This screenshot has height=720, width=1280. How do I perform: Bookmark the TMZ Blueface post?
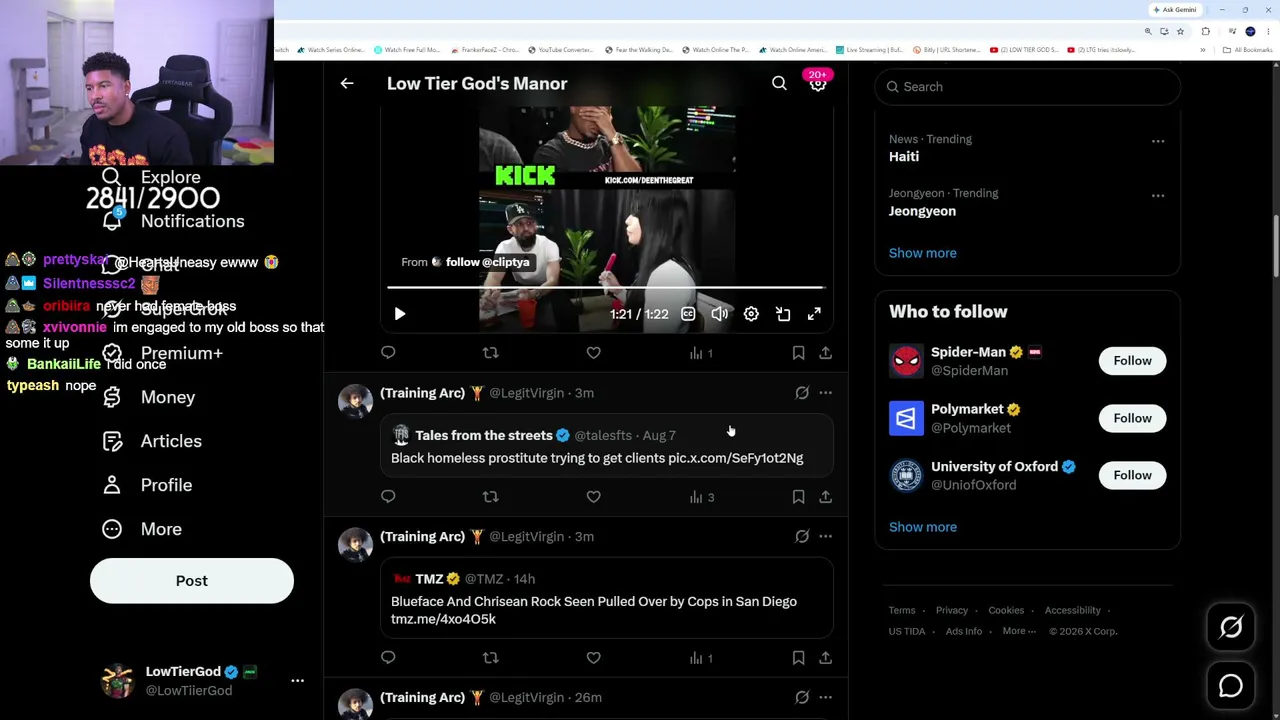click(x=798, y=658)
